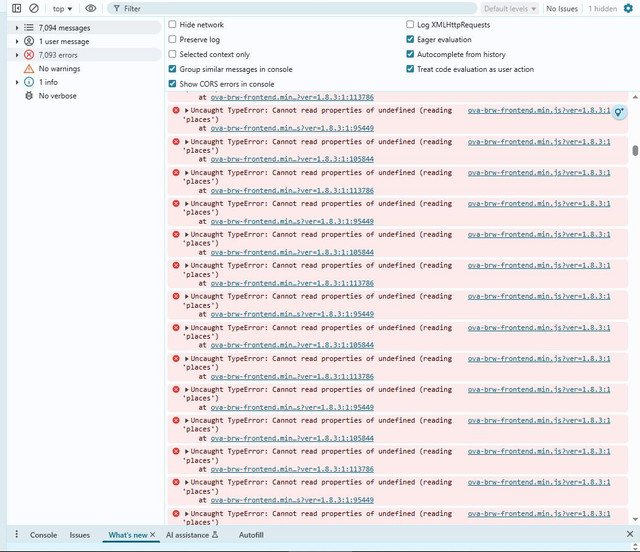The image size is (640, 552).
Task: Open the Default levels dropdown
Action: (x=509, y=9)
